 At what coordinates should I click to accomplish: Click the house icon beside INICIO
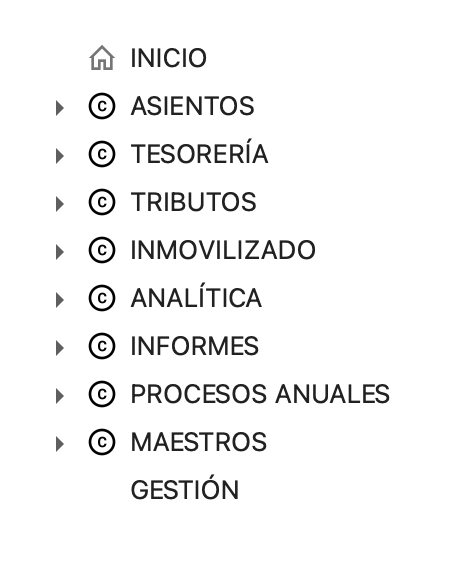pos(102,58)
